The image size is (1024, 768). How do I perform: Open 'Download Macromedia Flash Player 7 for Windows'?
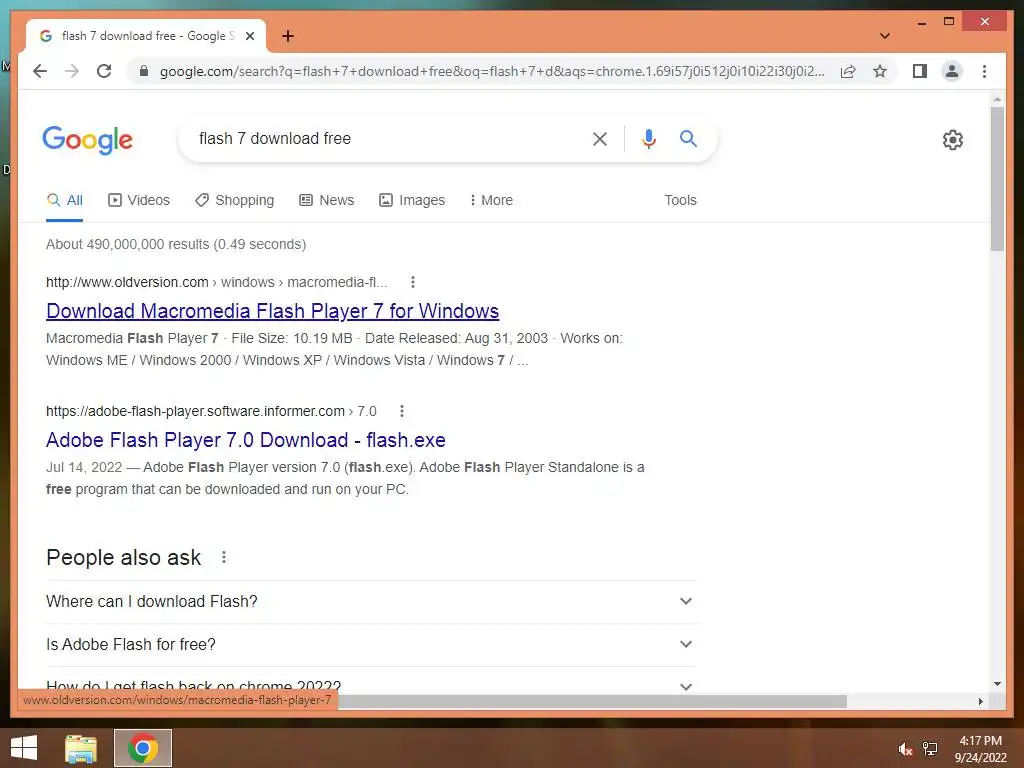(x=272, y=311)
